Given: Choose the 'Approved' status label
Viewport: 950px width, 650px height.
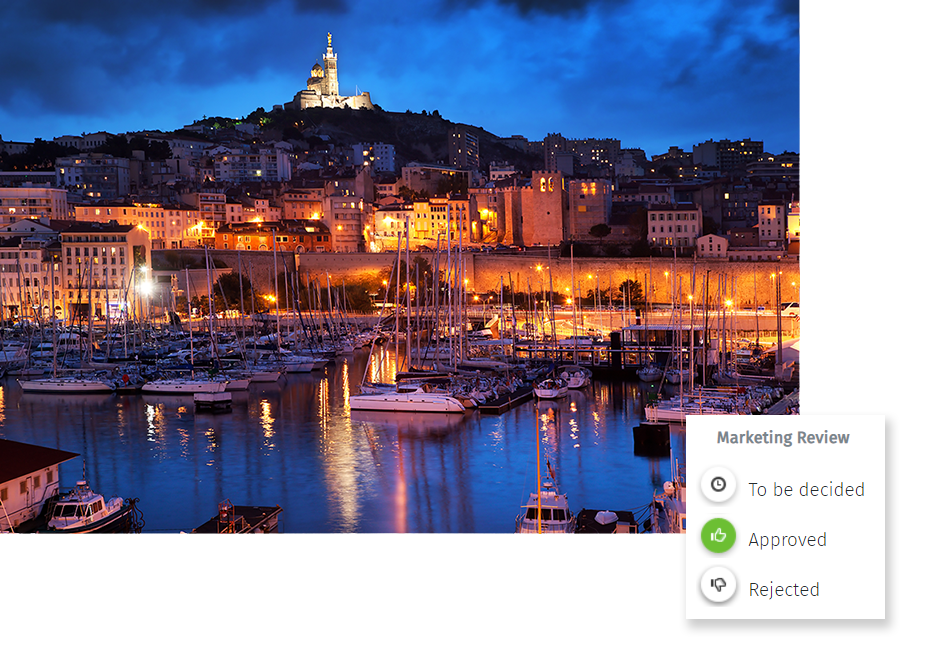Looking at the screenshot, I should pos(787,540).
